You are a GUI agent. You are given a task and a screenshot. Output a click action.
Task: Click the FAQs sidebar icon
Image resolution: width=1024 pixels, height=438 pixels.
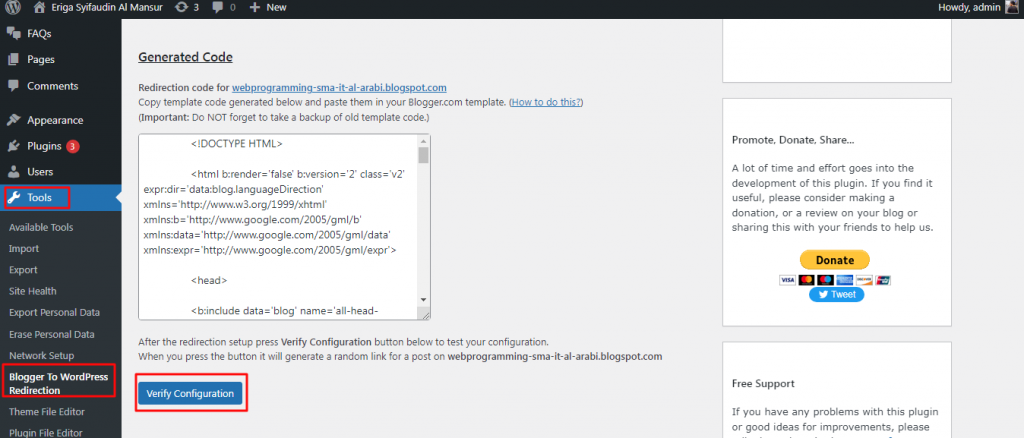point(14,33)
